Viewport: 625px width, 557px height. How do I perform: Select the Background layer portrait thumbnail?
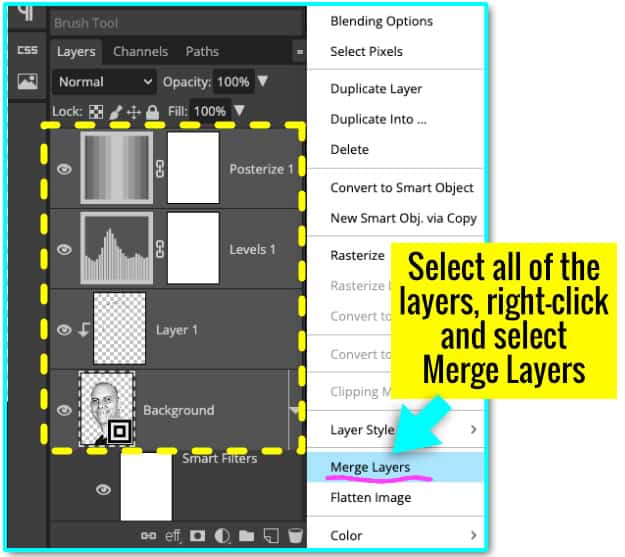coord(106,409)
